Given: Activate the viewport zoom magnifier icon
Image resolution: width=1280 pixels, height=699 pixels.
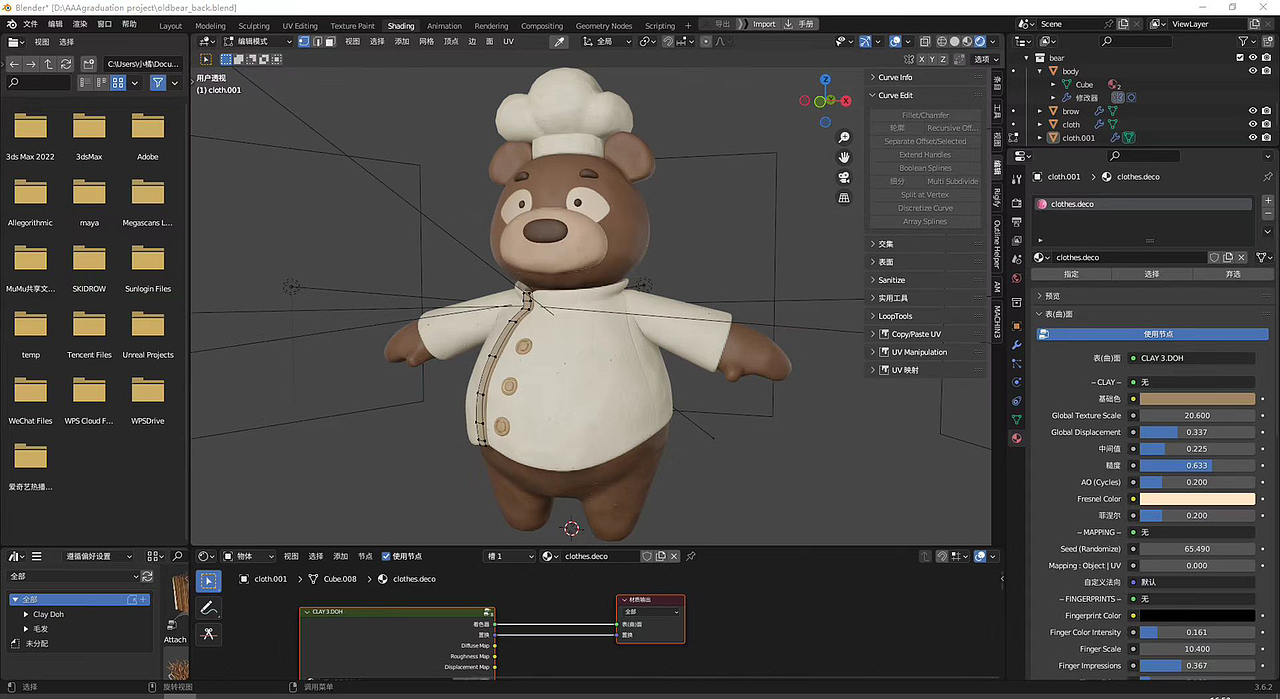Looking at the screenshot, I should click(843, 137).
